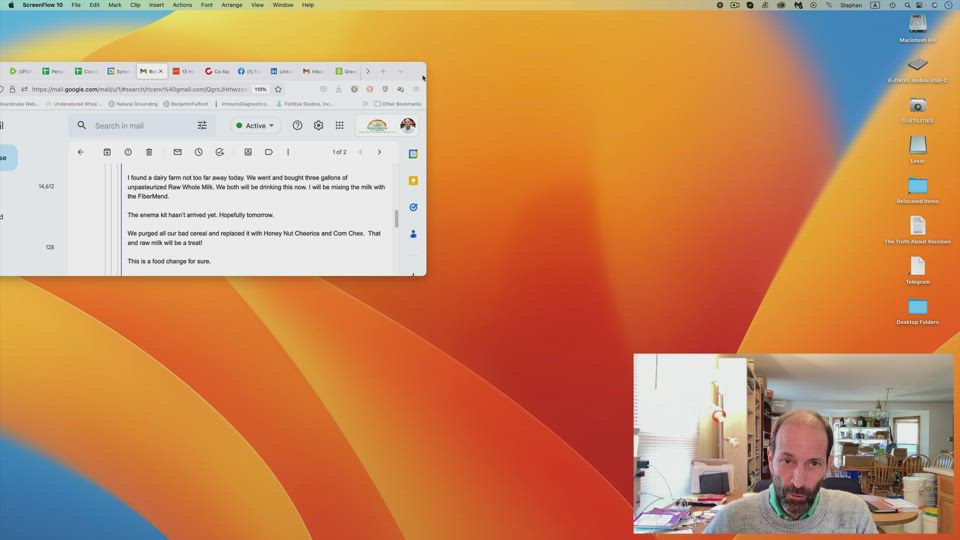
Task: Click the Search in mail field
Action: click(140, 126)
